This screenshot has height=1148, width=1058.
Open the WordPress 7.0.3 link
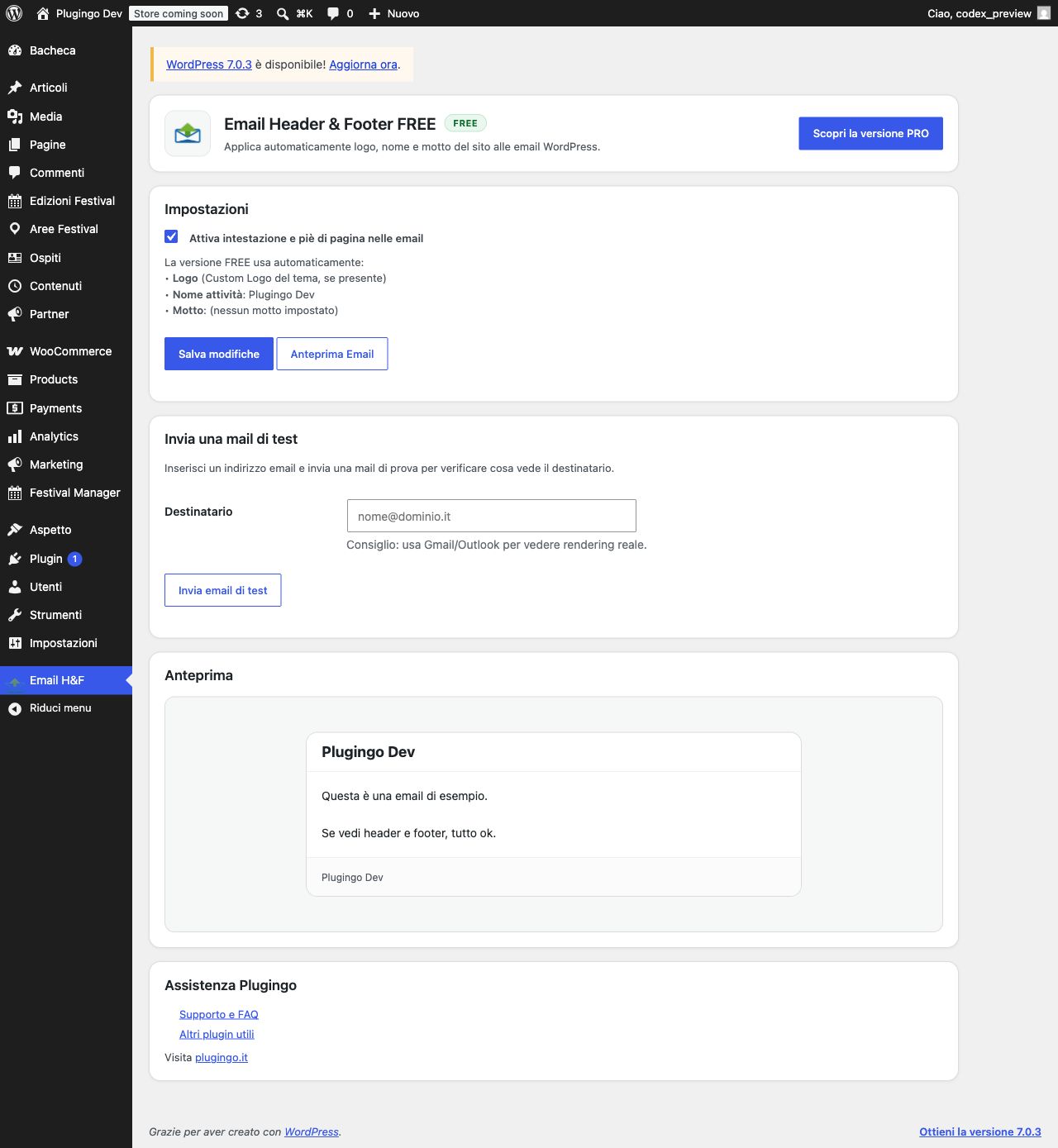(x=209, y=64)
